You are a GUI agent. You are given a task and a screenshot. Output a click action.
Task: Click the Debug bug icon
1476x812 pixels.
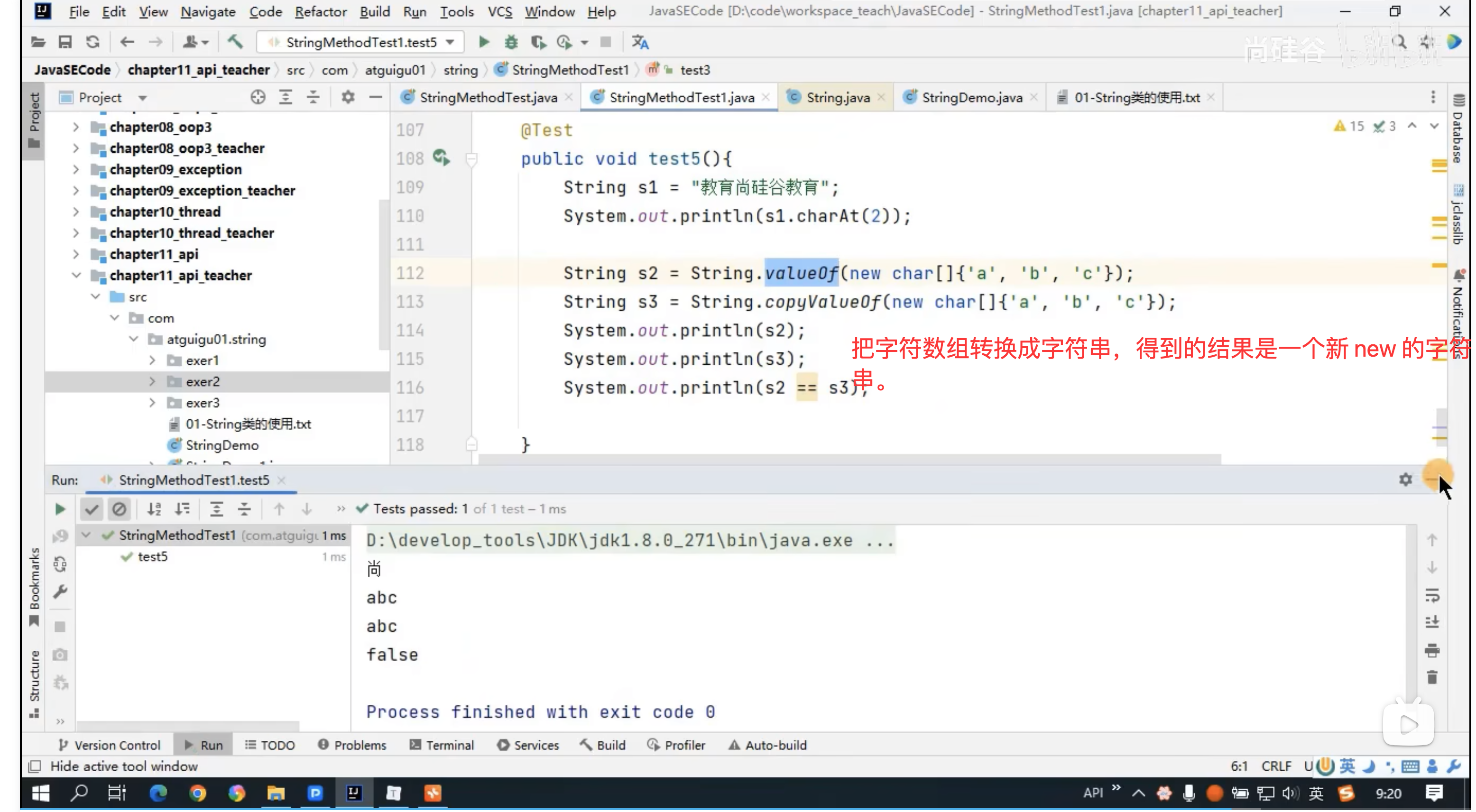tap(510, 42)
